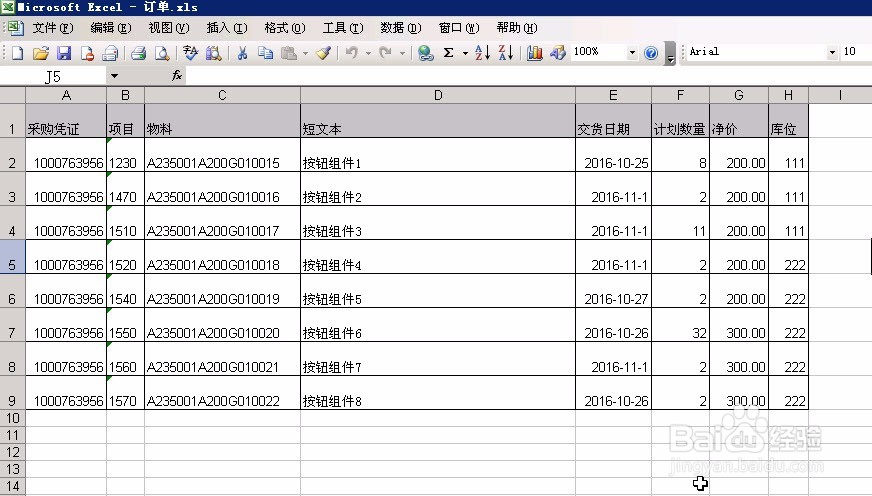Click the New workbook icon

pyautogui.click(x=17, y=53)
